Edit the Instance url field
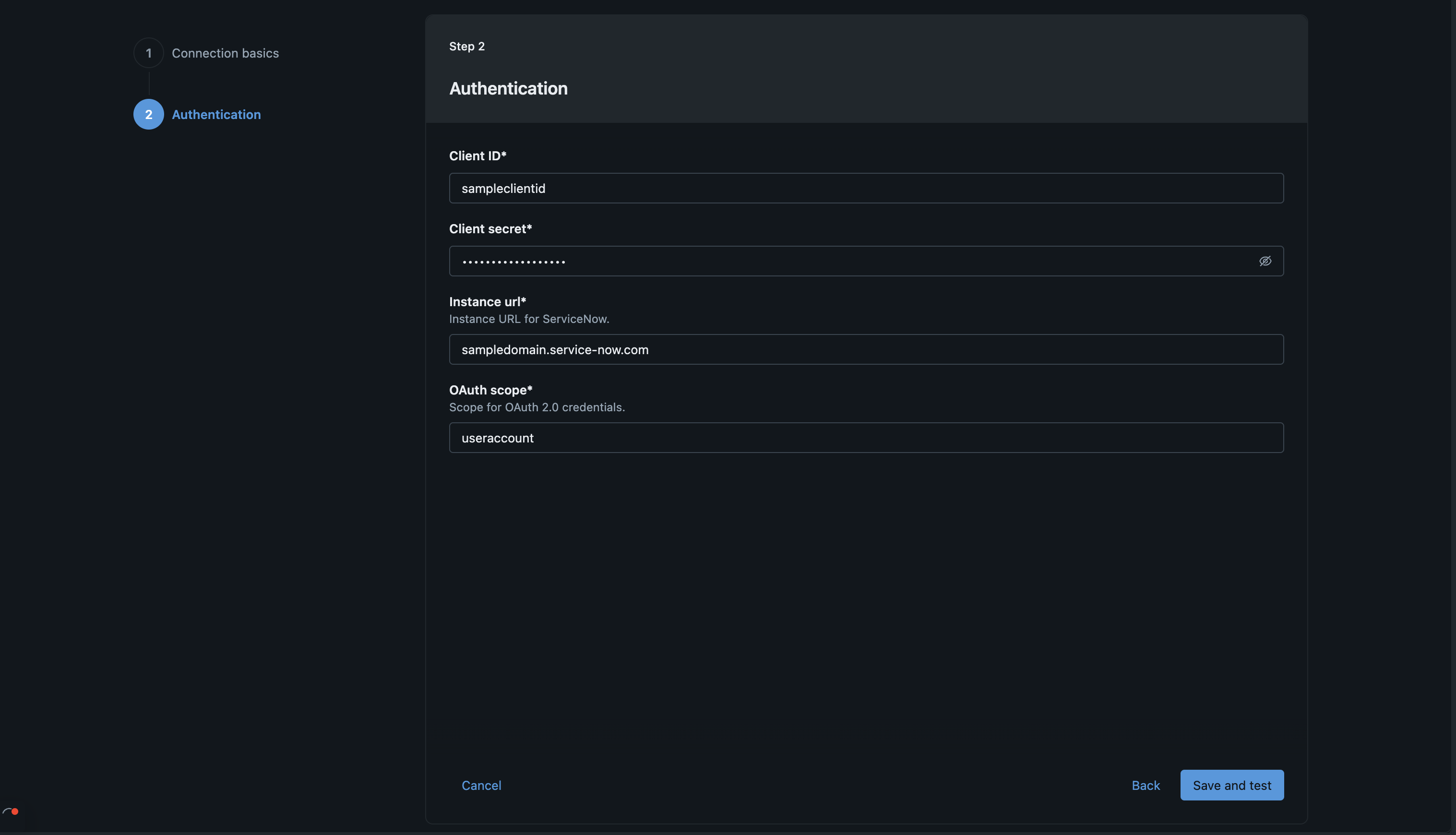This screenshot has width=1456, height=835. [x=866, y=349]
